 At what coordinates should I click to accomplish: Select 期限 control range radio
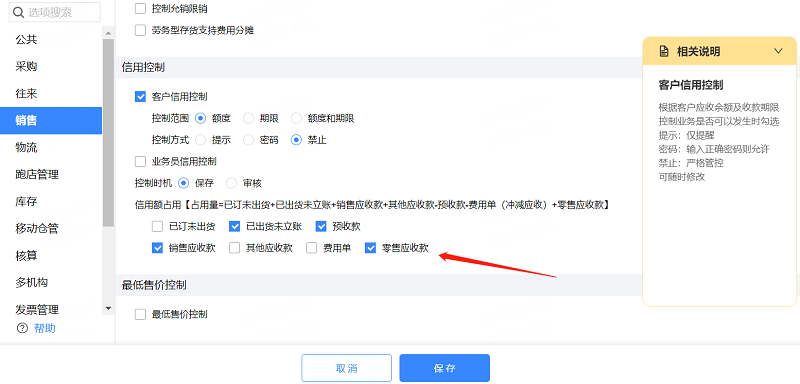click(x=248, y=118)
